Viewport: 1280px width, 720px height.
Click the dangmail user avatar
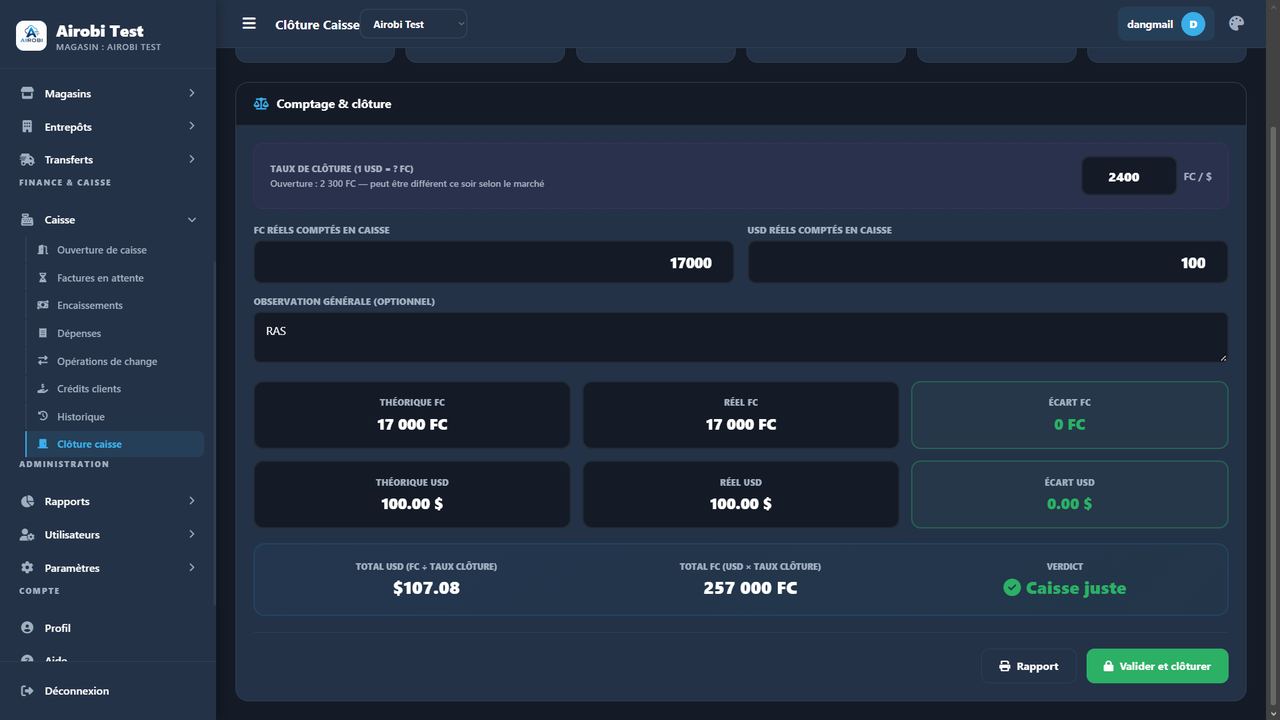click(x=1193, y=24)
